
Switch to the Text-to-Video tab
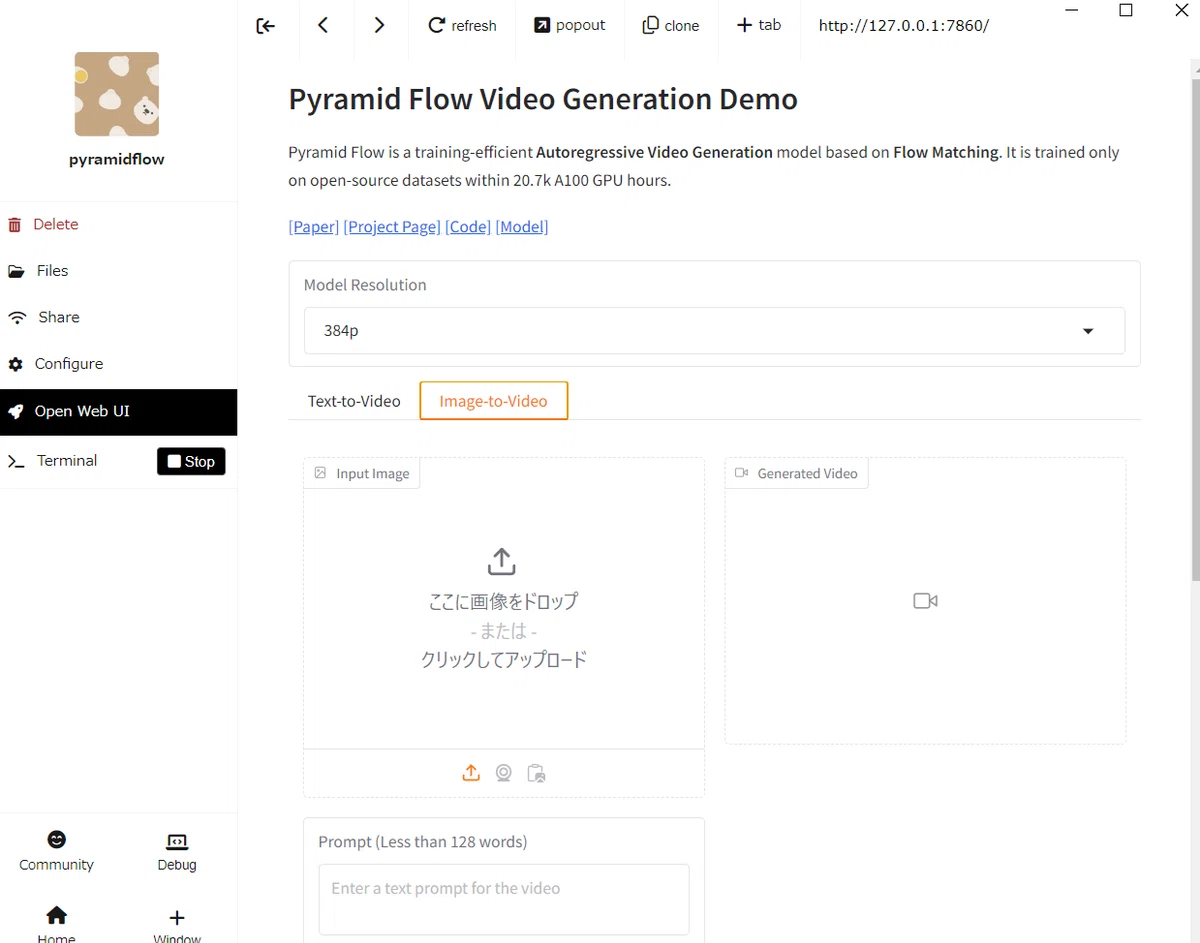(x=354, y=401)
